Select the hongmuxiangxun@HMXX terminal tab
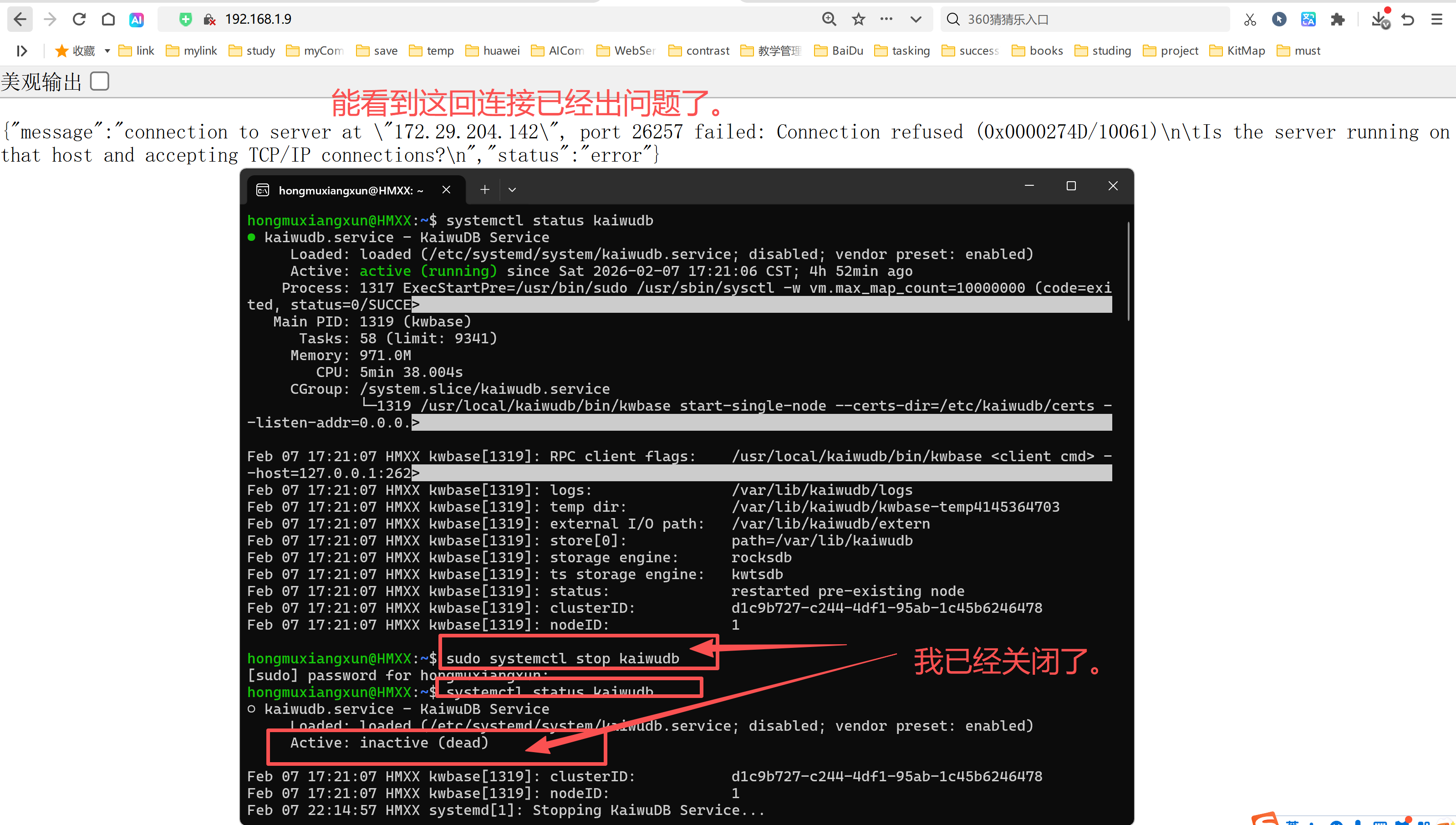Image resolution: width=1456 pixels, height=825 pixels. (x=350, y=190)
